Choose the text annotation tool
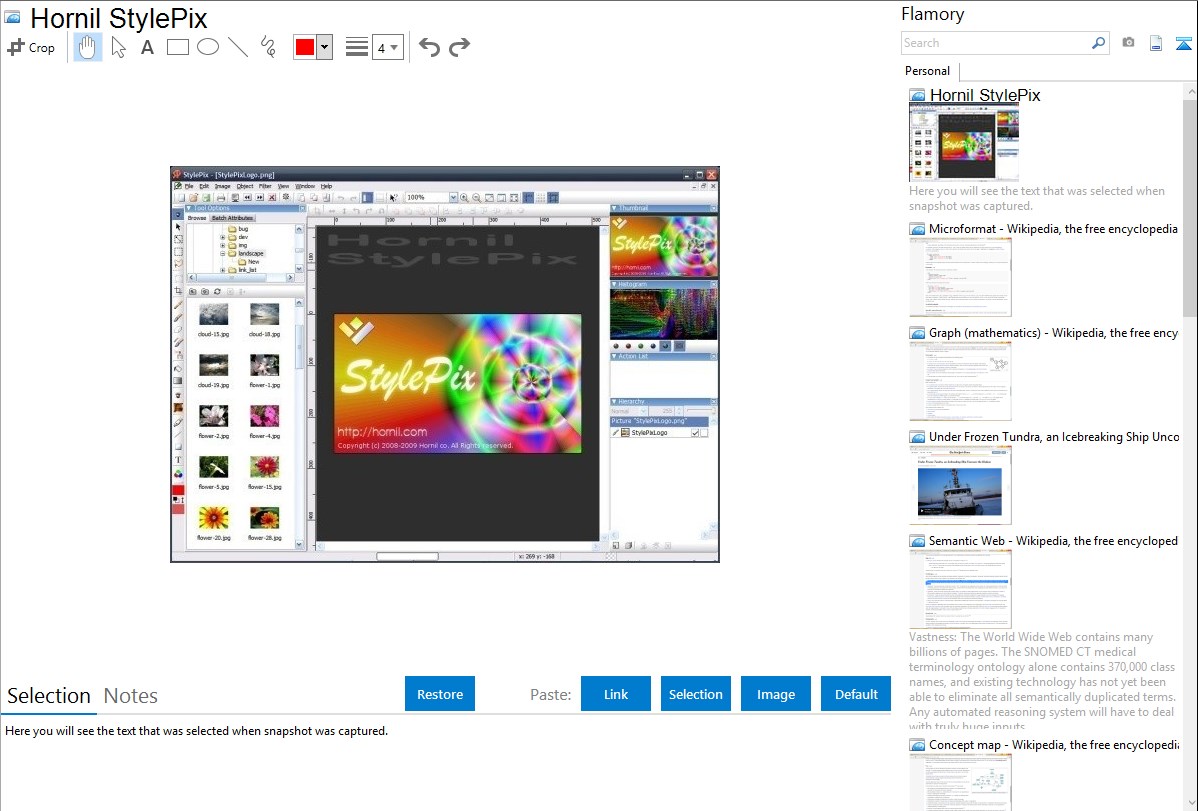This screenshot has height=811, width=1198. click(147, 47)
